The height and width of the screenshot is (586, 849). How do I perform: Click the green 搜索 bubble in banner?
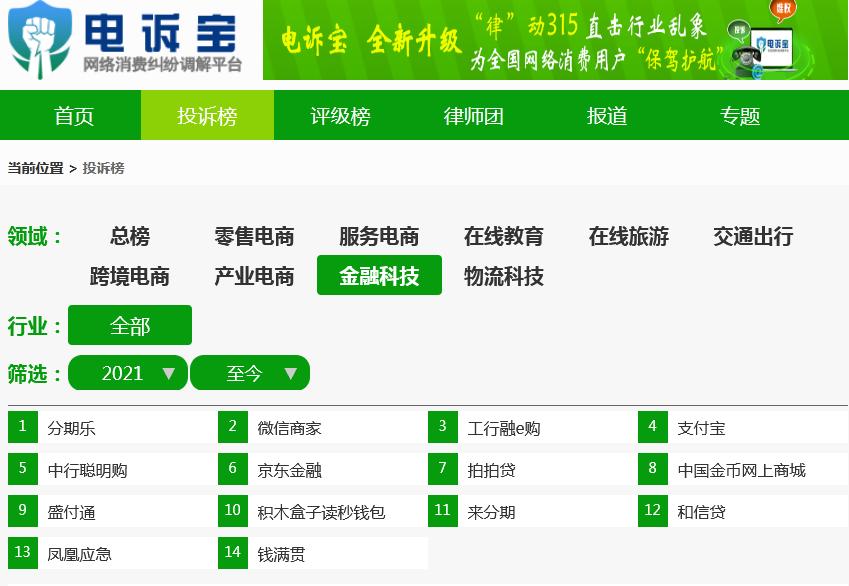coord(737,31)
